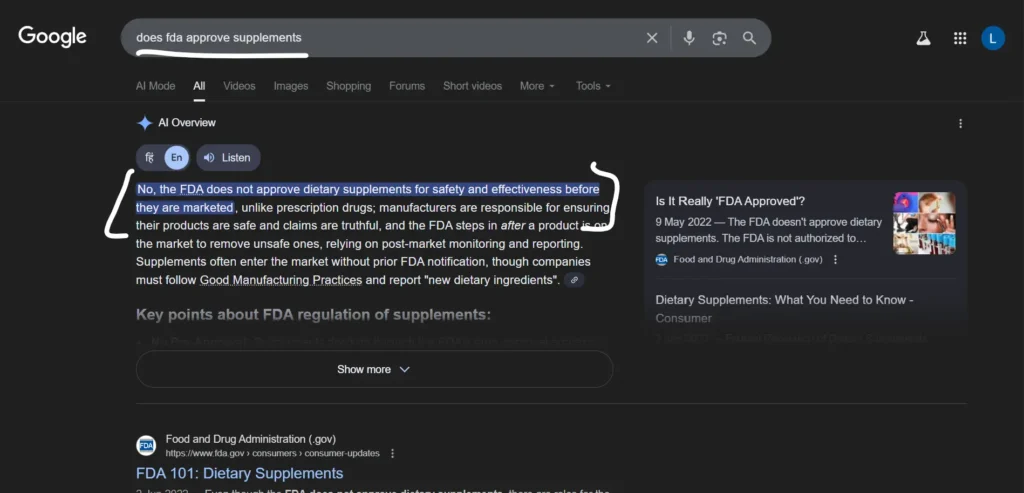Open options for Food and Drug Administration source card
Viewport: 1024px width, 493px height.
click(x=835, y=259)
